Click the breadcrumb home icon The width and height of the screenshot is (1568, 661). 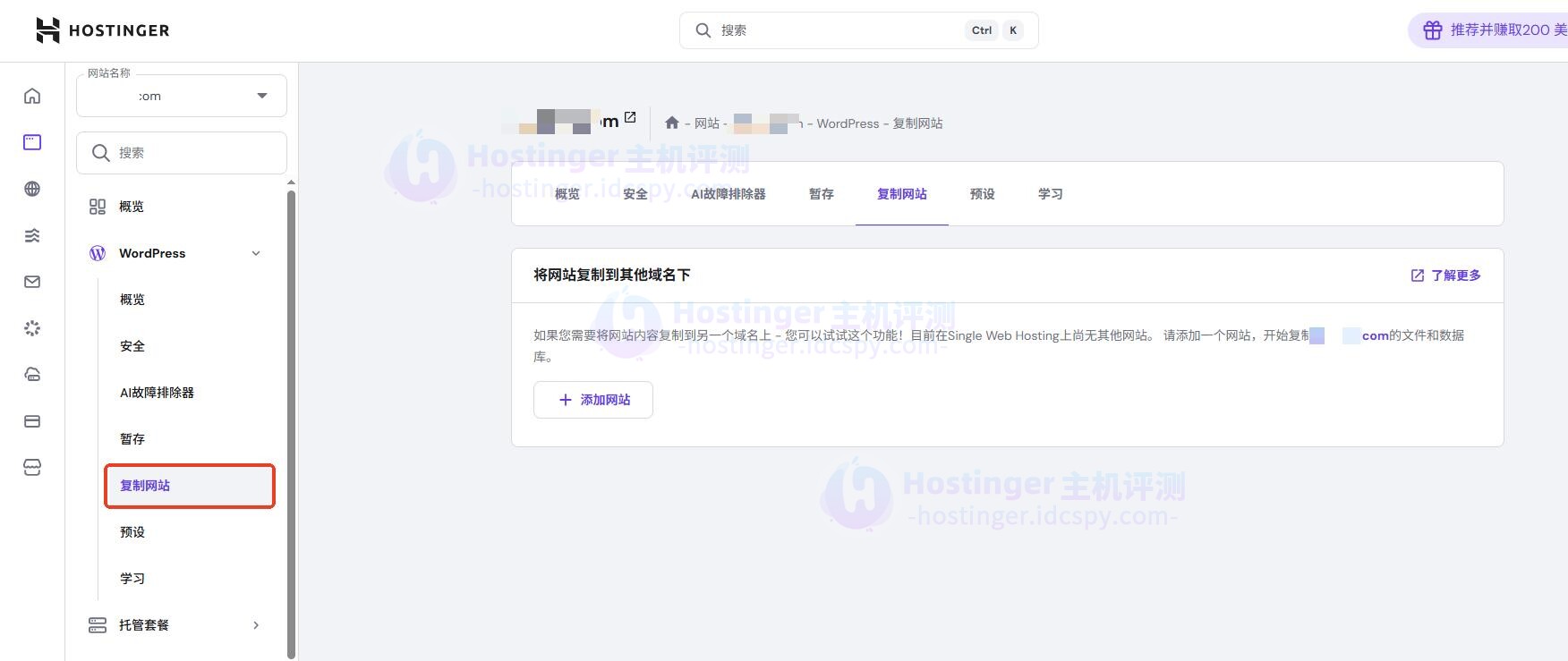point(671,123)
